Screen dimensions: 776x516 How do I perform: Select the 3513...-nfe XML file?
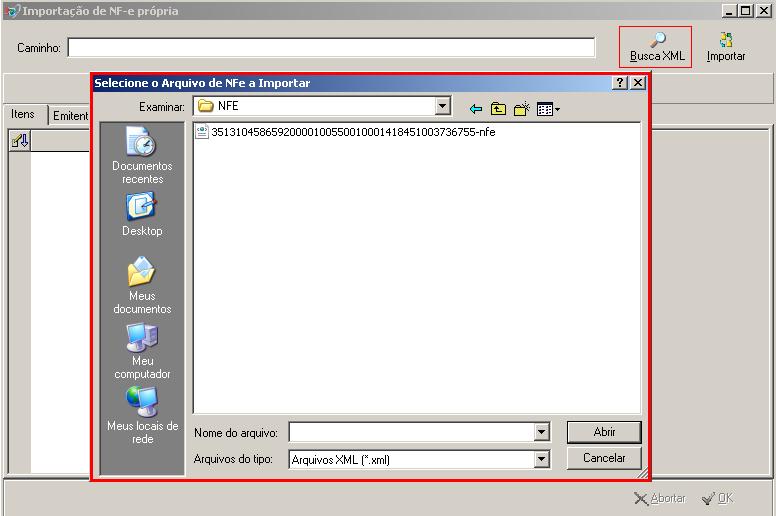pyautogui.click(x=352, y=132)
